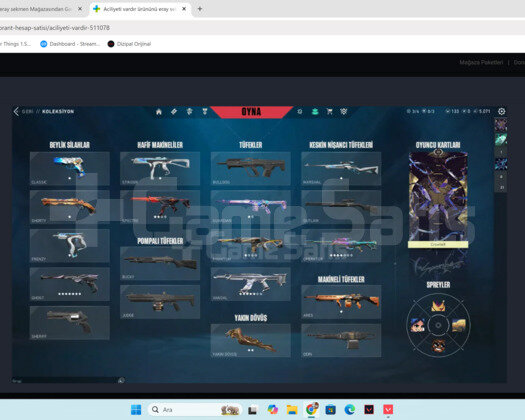
Task: Go back using the Geri arrow
Action: [16, 112]
